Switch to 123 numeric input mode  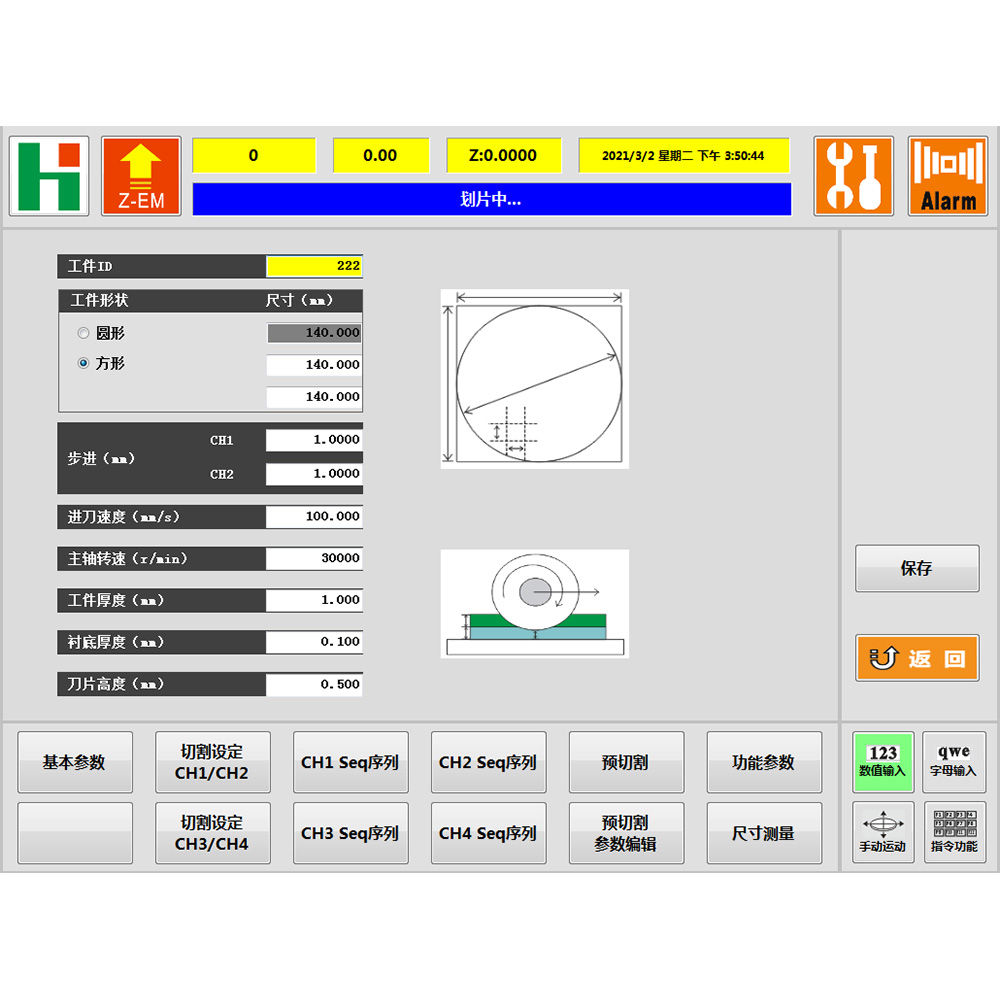pos(882,761)
